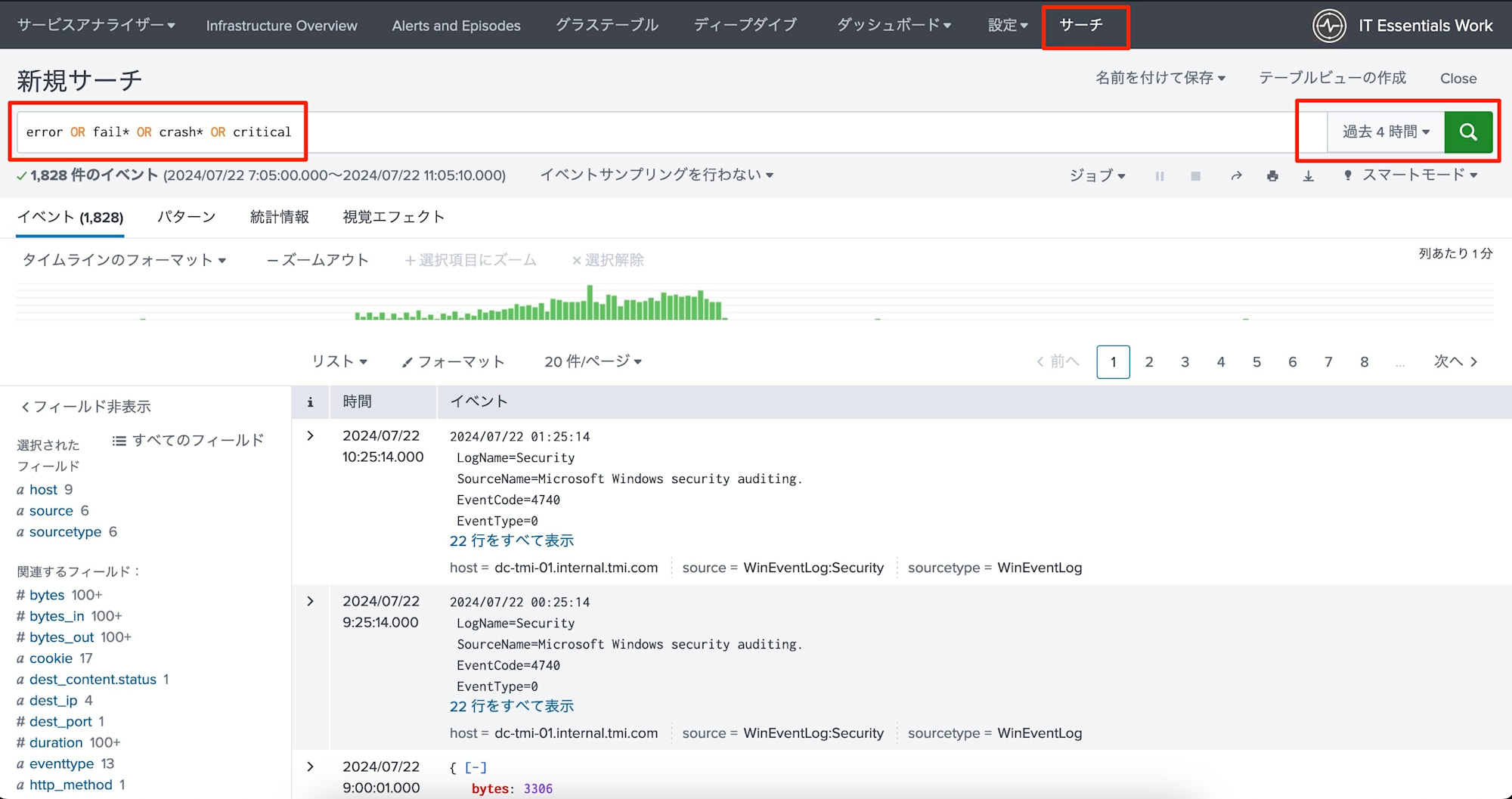Click IT Essentials Work logo icon
Image resolution: width=1512 pixels, height=799 pixels.
[x=1329, y=26]
